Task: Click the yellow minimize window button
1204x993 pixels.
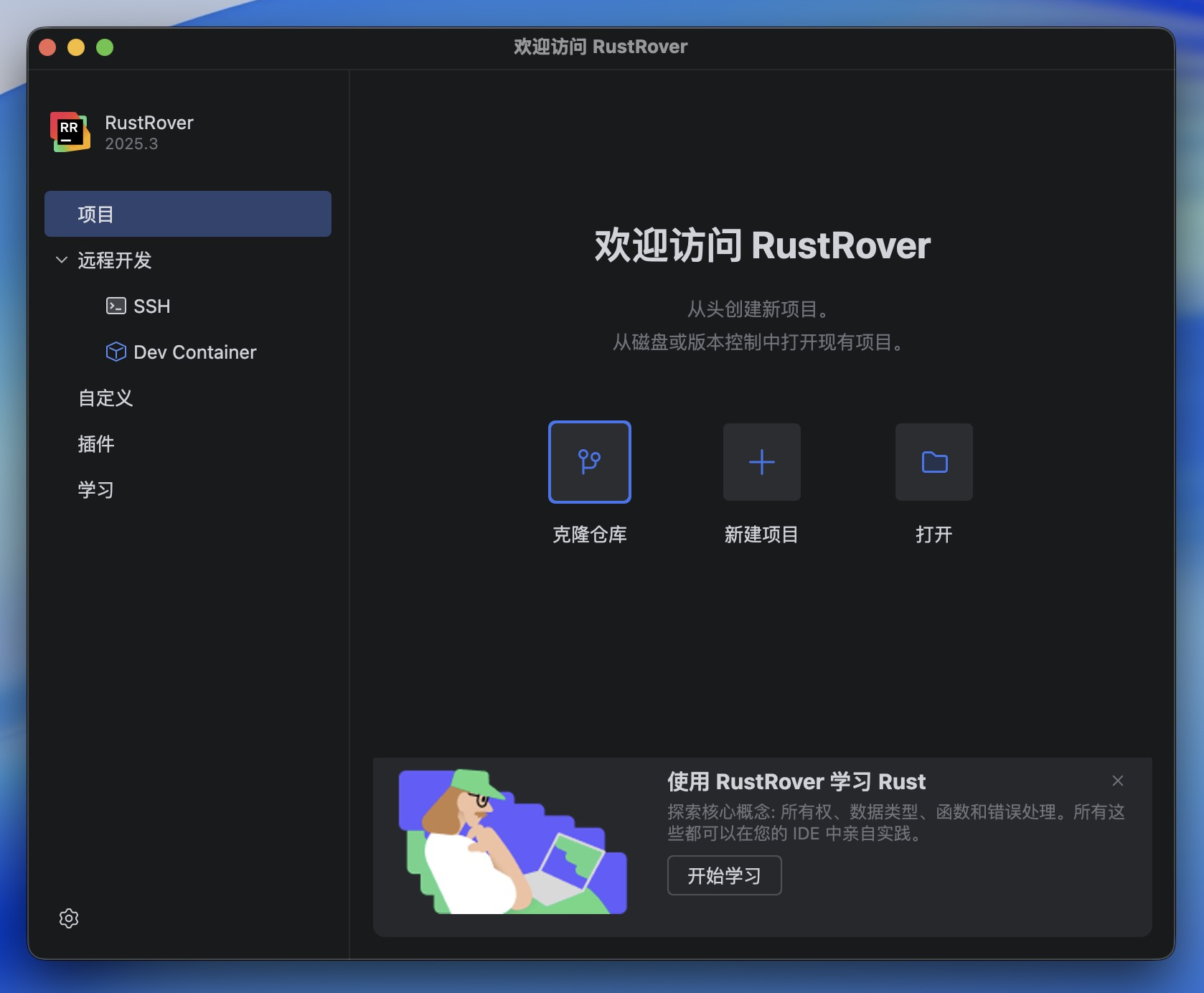Action: (x=76, y=47)
